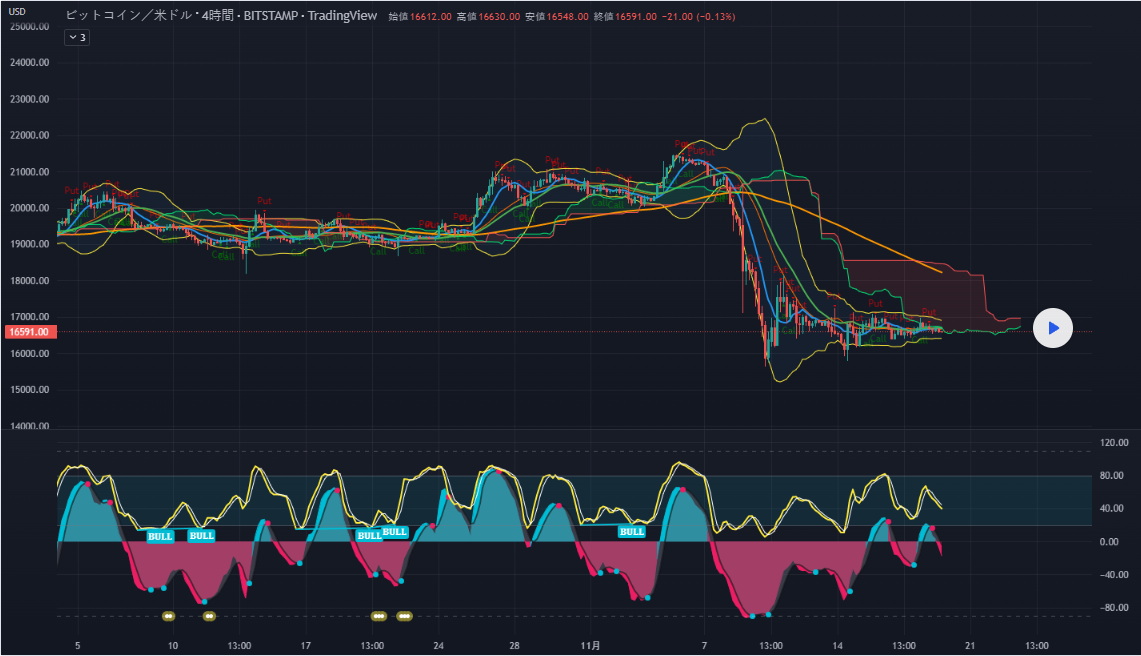Click the rightmost yellow dotted marker below the oscillator
Screen dimensions: 1141x656
pos(404,616)
